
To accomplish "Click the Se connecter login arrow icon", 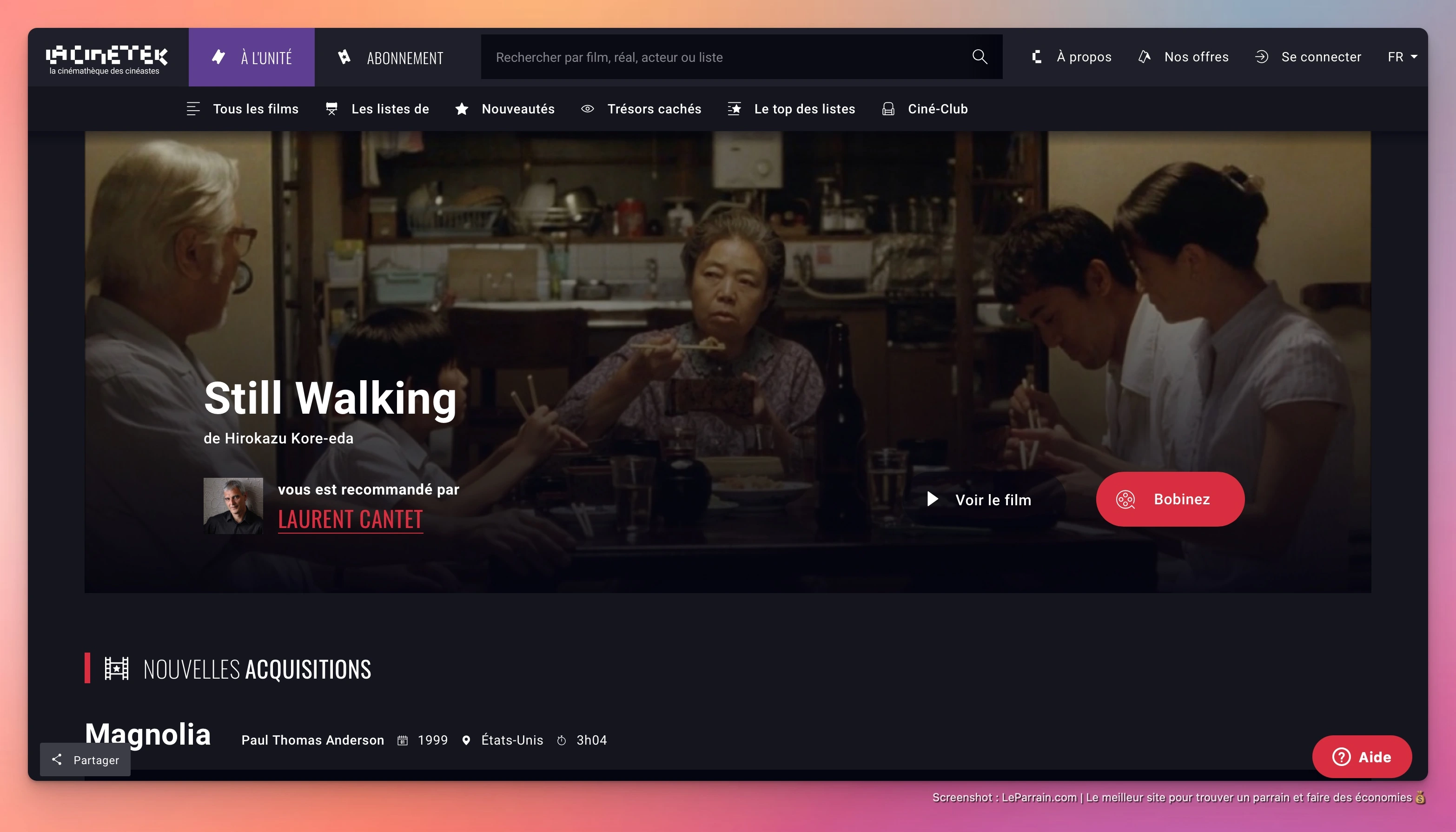I will pyautogui.click(x=1262, y=57).
